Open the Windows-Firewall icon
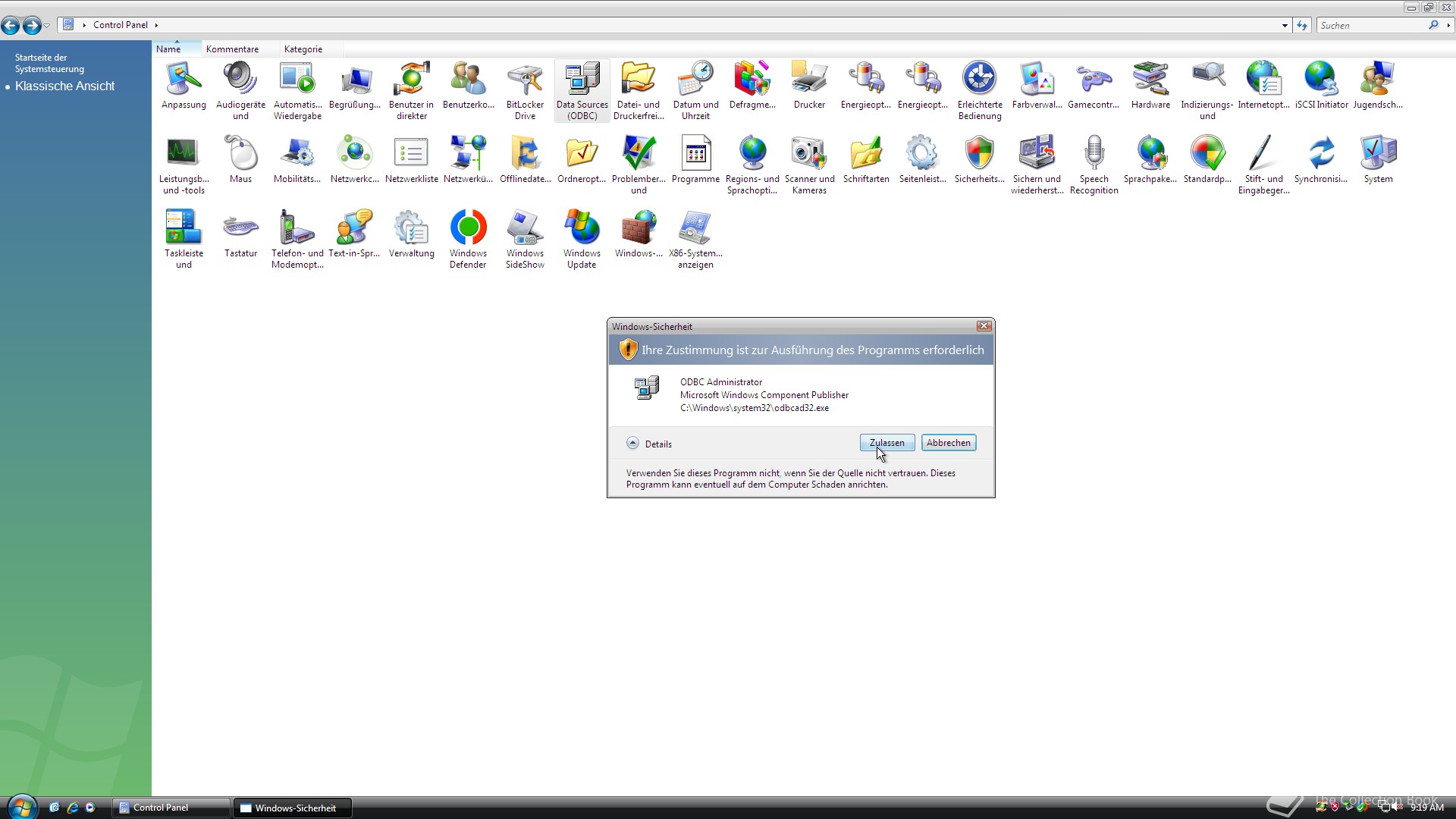 [x=639, y=234]
